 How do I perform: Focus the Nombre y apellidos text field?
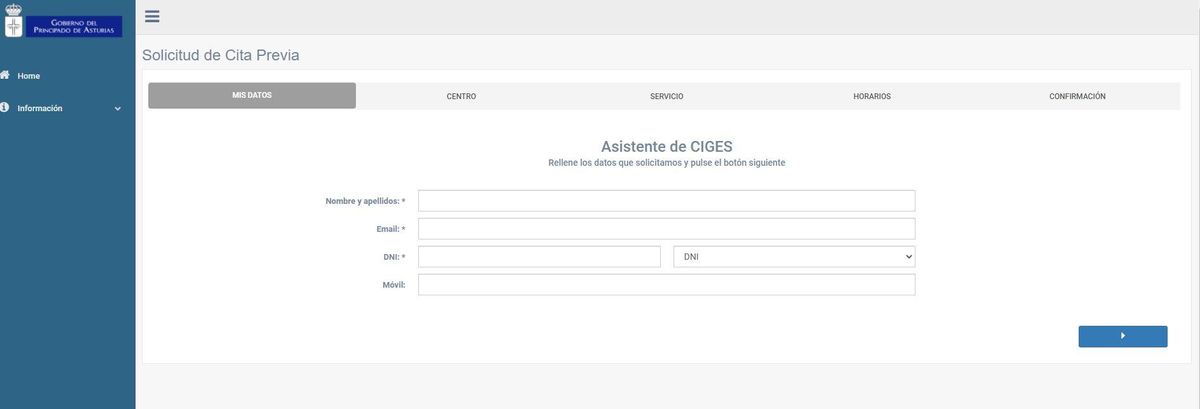coord(666,201)
